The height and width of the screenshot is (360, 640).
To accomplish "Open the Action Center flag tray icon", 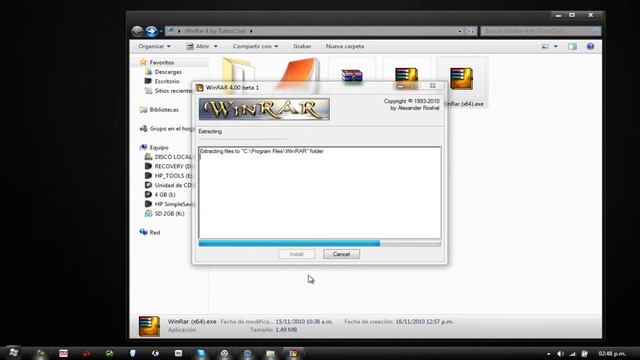I will [584, 354].
